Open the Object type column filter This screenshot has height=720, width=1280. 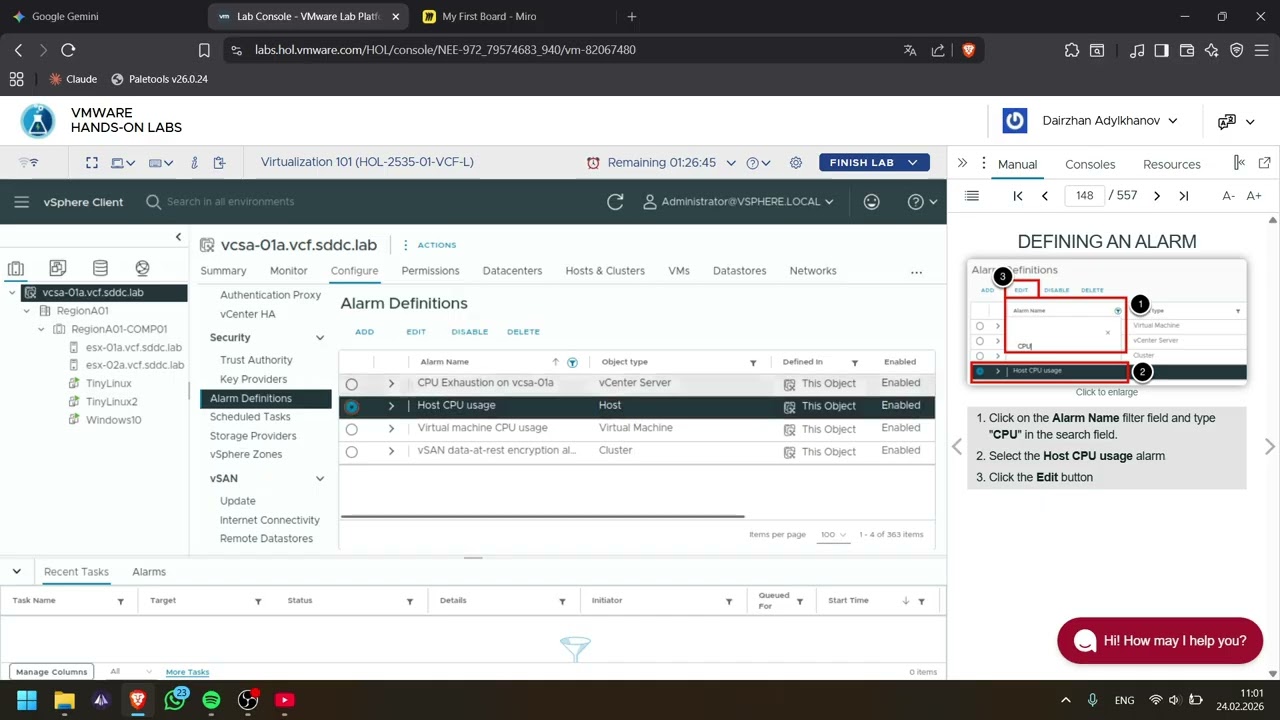pyautogui.click(x=753, y=363)
